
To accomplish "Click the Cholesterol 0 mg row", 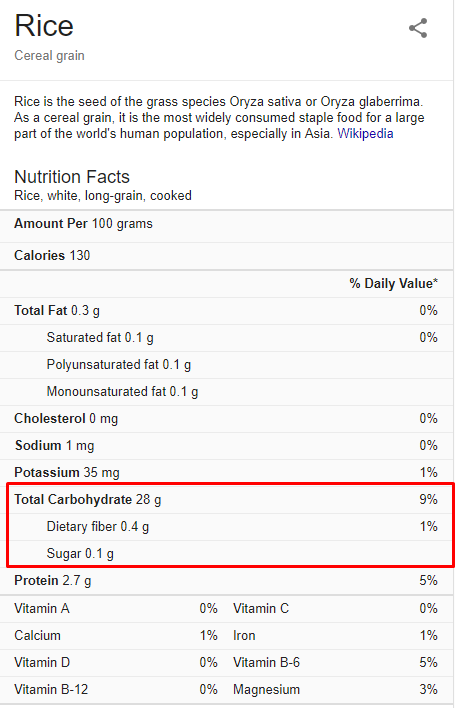I will 227,419.
